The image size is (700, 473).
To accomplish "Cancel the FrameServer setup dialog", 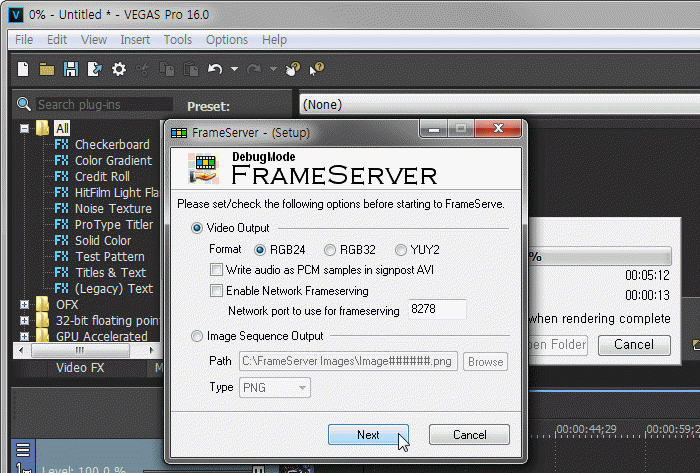I will click(469, 434).
